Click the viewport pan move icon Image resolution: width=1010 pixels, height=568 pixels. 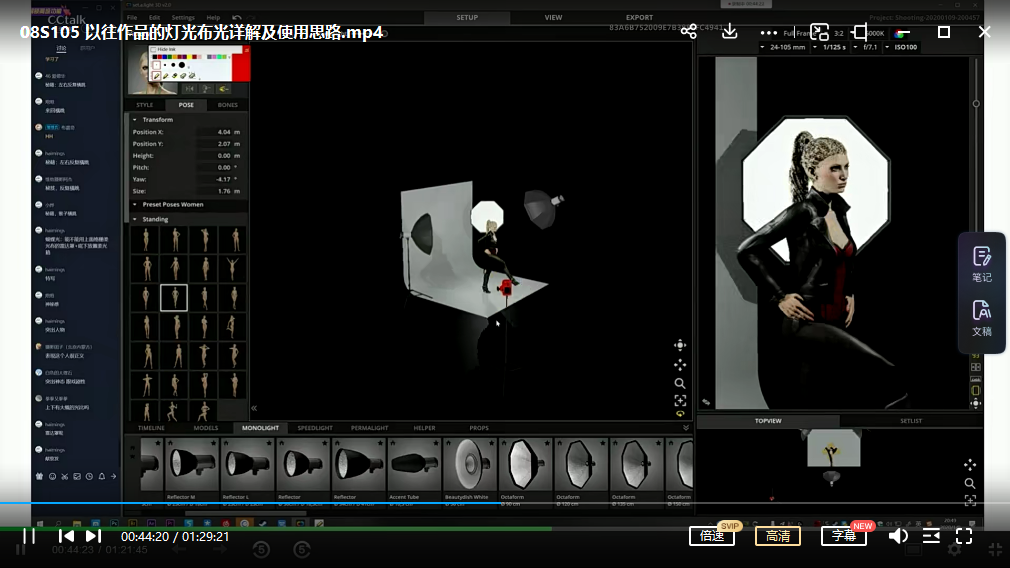point(680,364)
